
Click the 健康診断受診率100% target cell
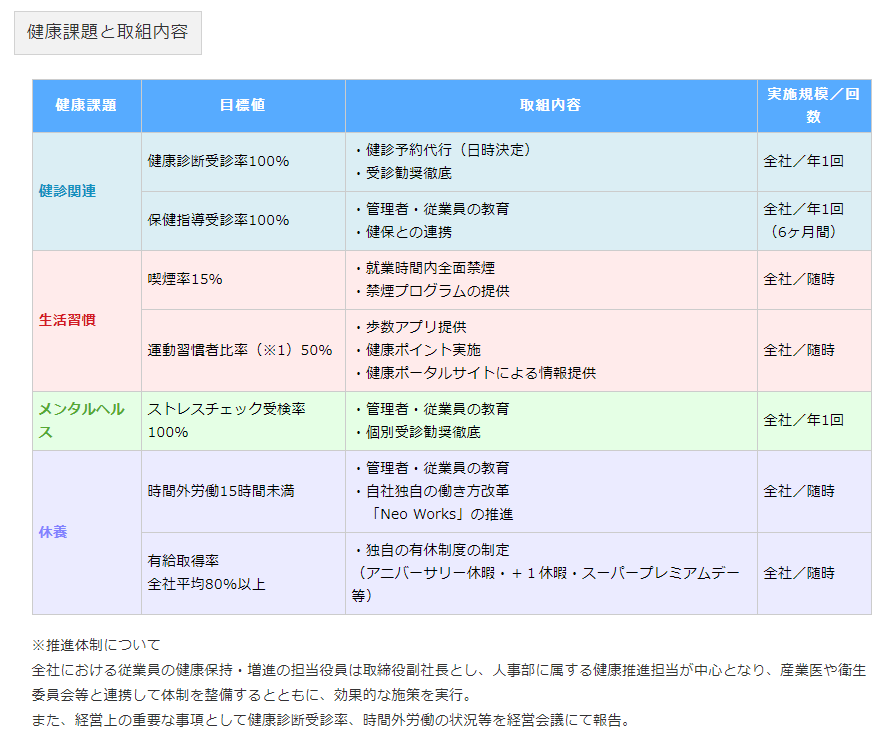pyautogui.click(x=218, y=161)
